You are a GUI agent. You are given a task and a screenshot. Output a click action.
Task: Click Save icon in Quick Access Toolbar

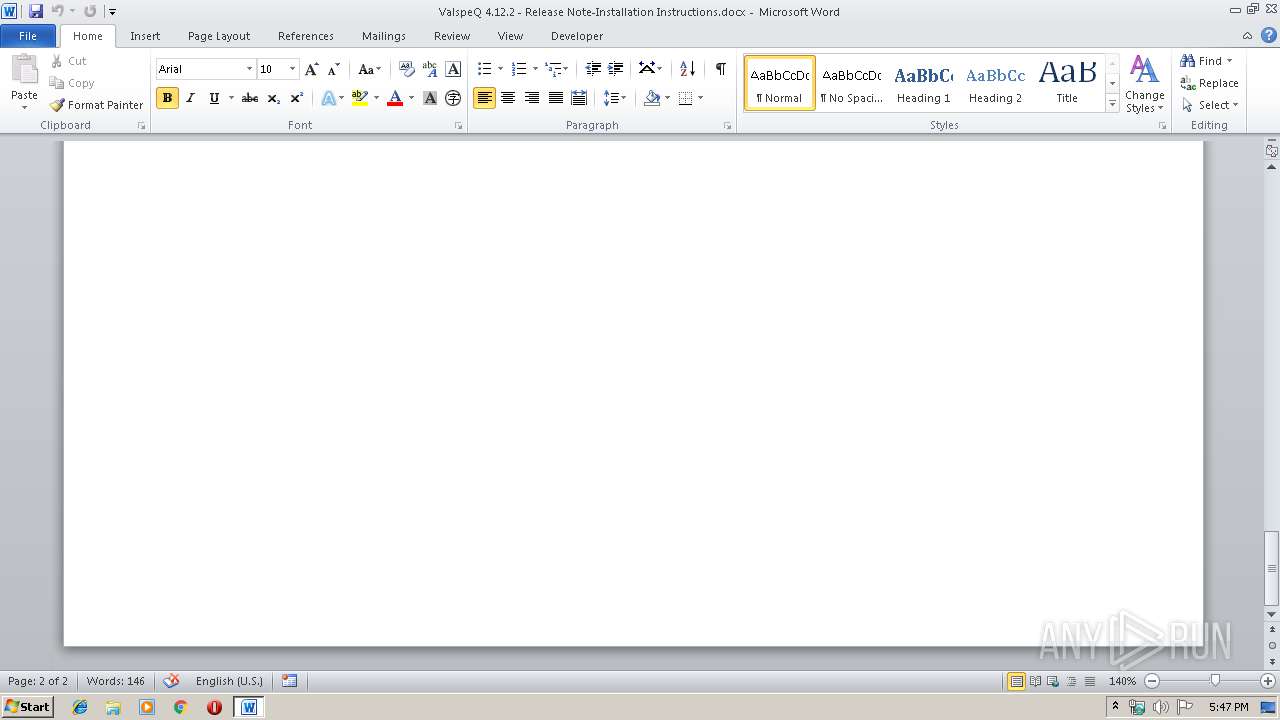click(x=36, y=11)
